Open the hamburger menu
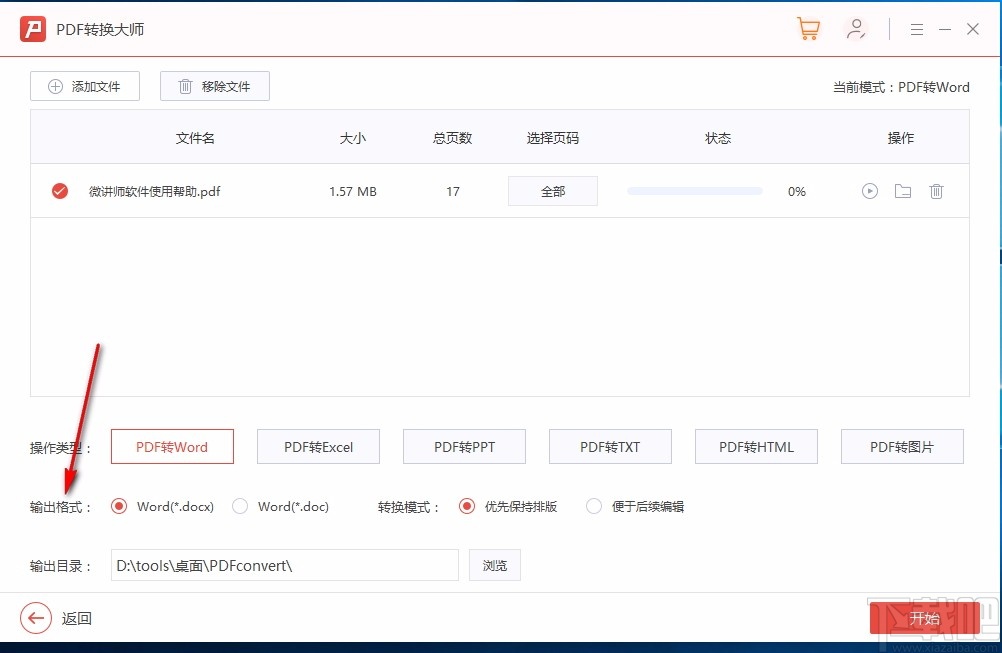The image size is (1002, 653). pos(917,29)
